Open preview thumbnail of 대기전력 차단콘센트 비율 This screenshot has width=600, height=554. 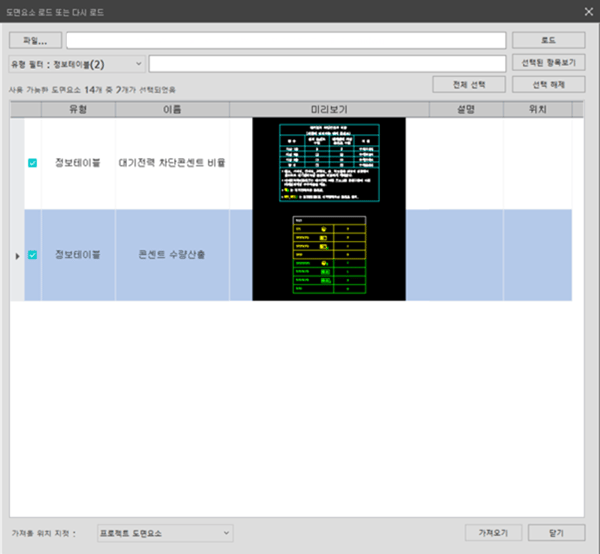click(329, 163)
